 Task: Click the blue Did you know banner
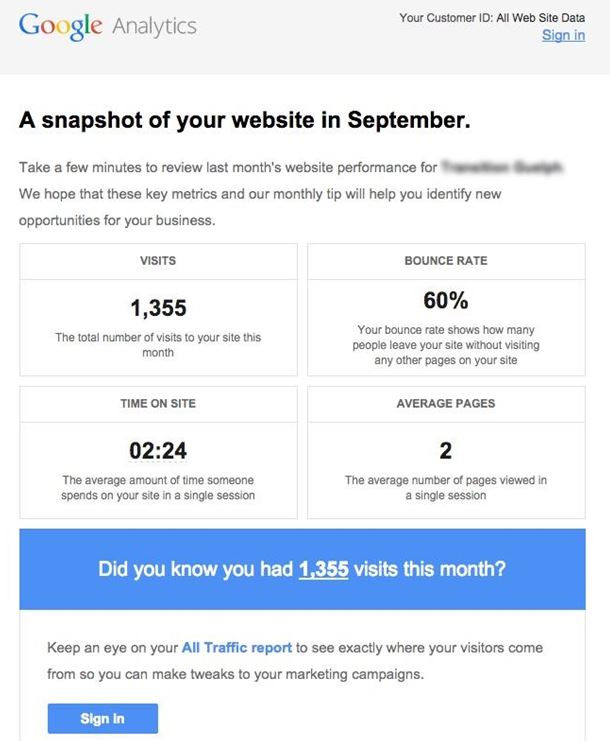[302, 569]
